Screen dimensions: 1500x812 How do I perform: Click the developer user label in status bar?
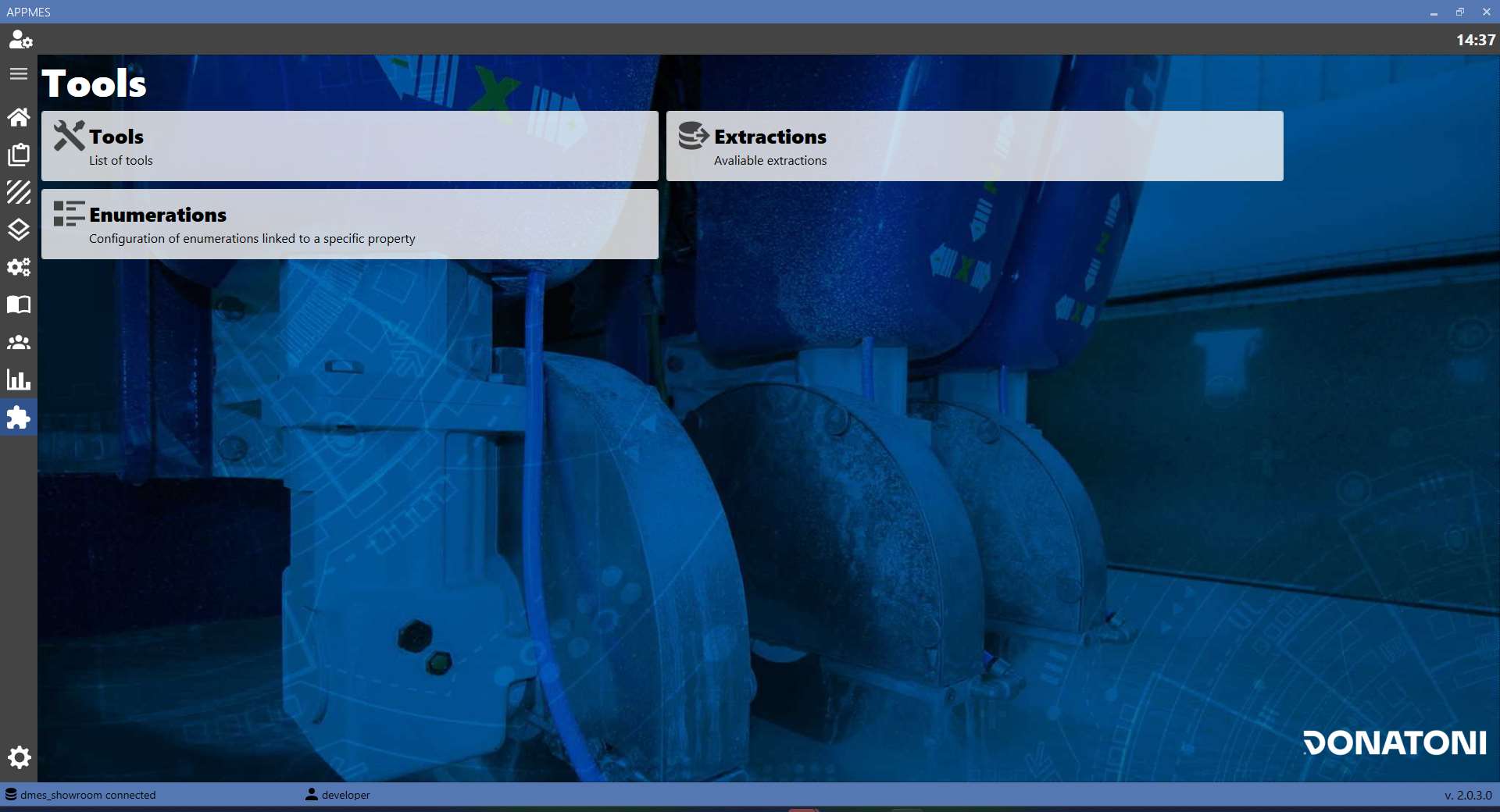(x=338, y=795)
